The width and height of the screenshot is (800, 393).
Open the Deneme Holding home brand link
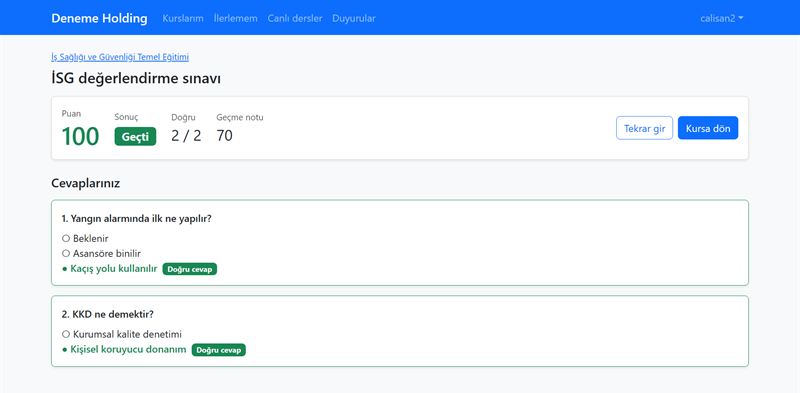[x=99, y=18]
